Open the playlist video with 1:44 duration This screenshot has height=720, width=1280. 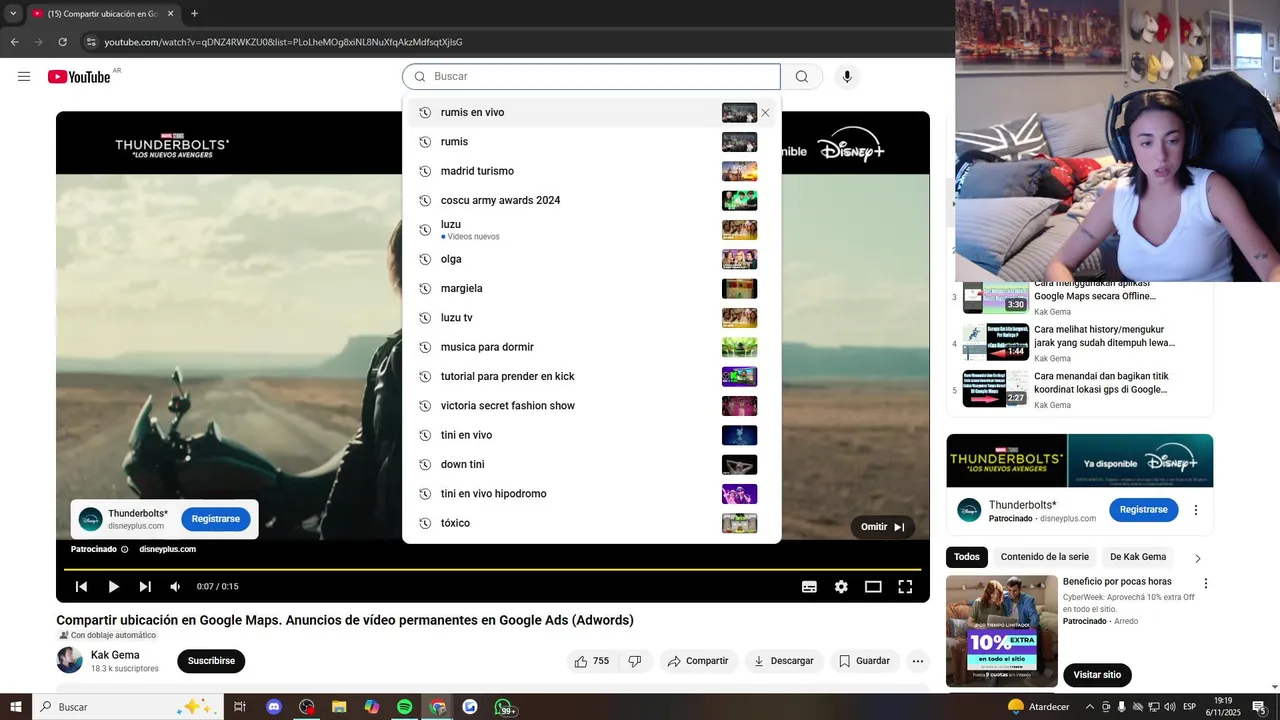(x=996, y=342)
